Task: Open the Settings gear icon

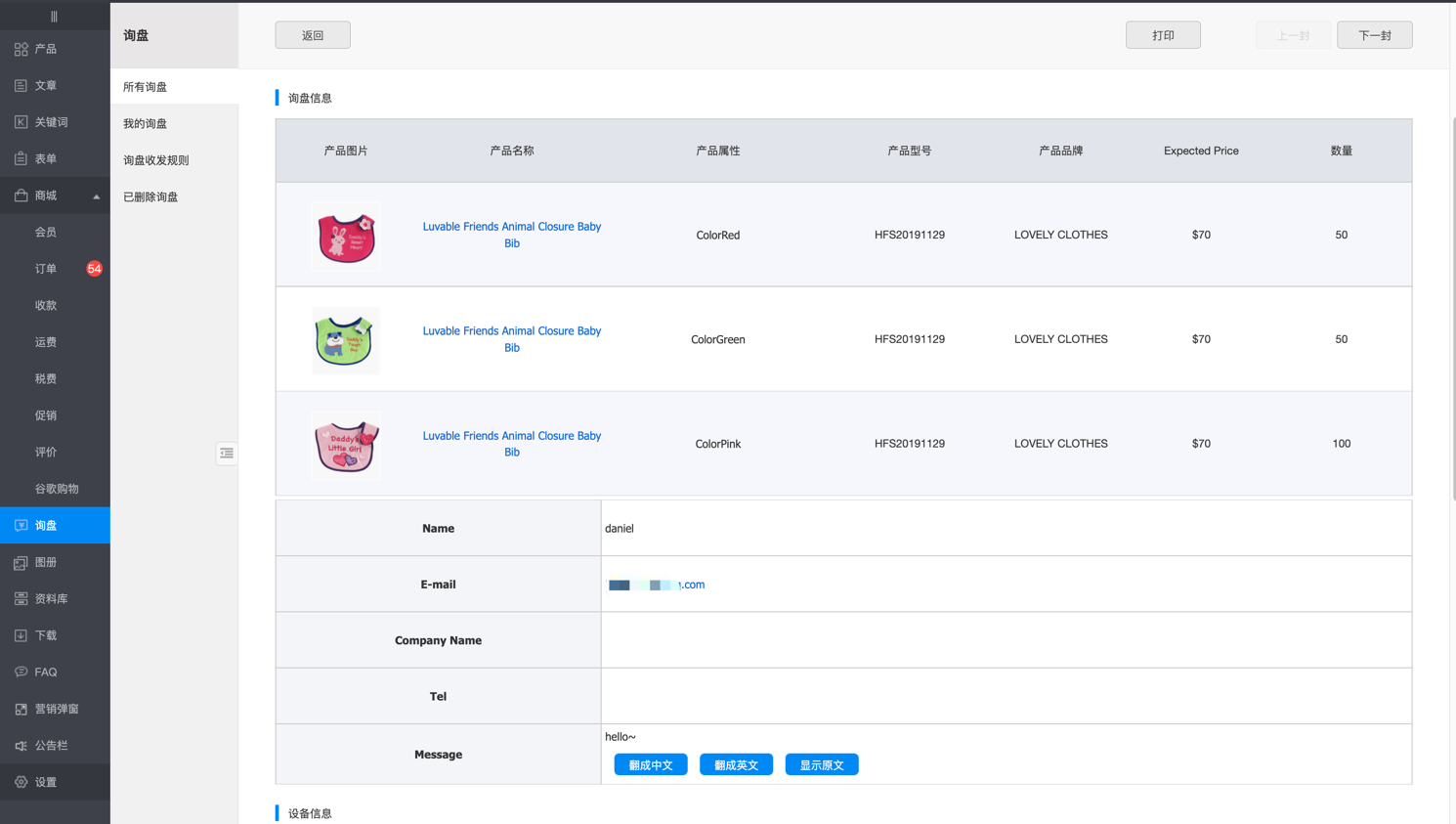Action: 21,782
